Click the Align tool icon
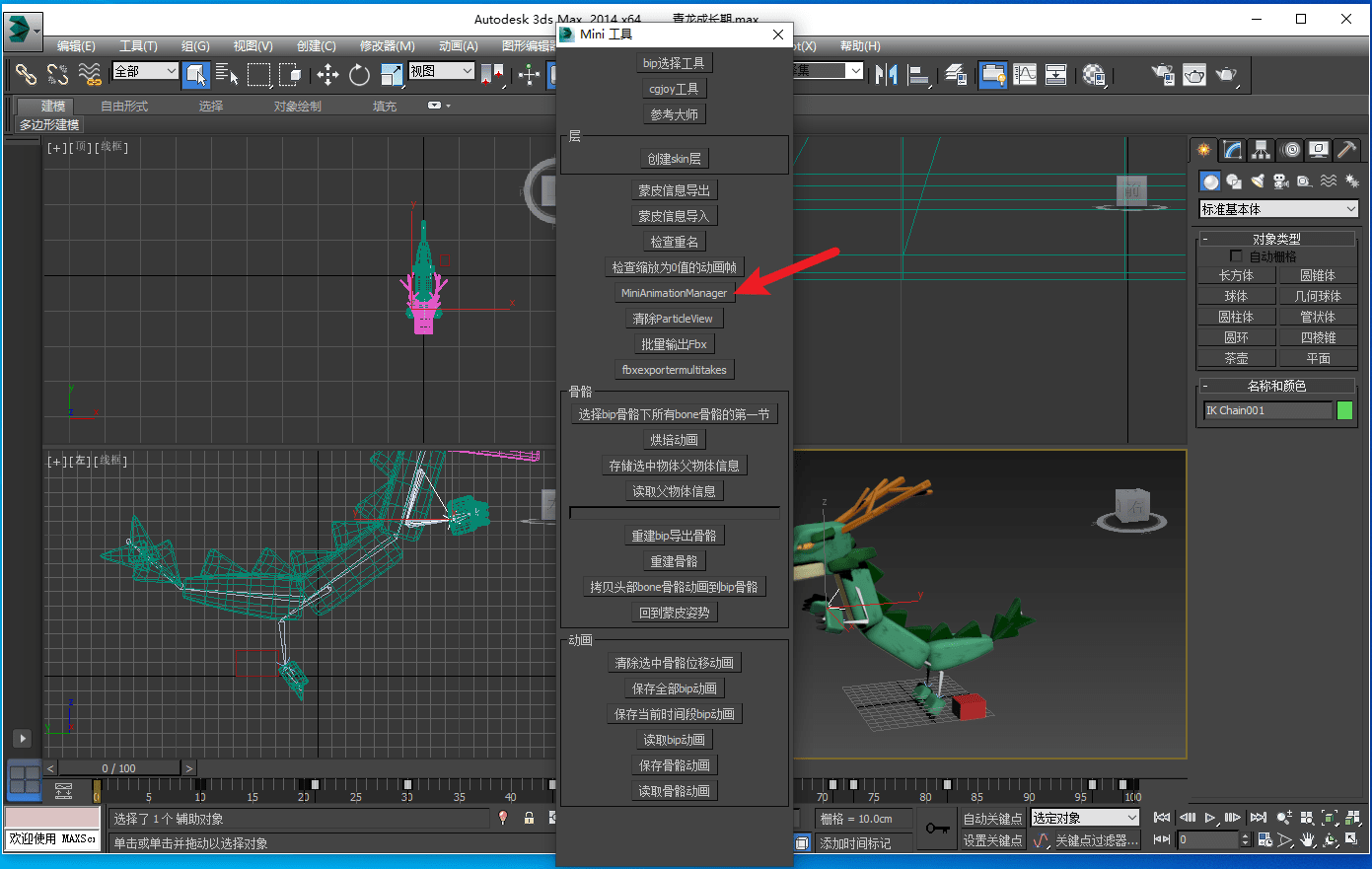The width and height of the screenshot is (1372, 869). click(x=919, y=74)
